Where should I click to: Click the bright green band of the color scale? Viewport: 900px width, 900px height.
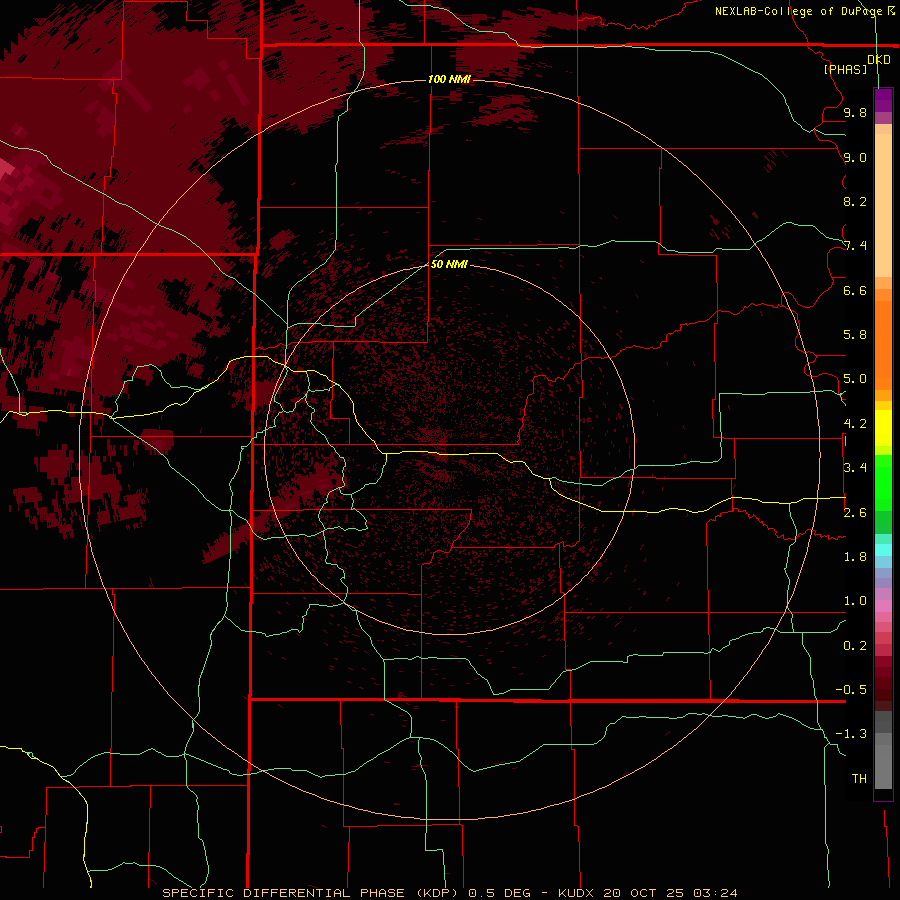(883, 483)
